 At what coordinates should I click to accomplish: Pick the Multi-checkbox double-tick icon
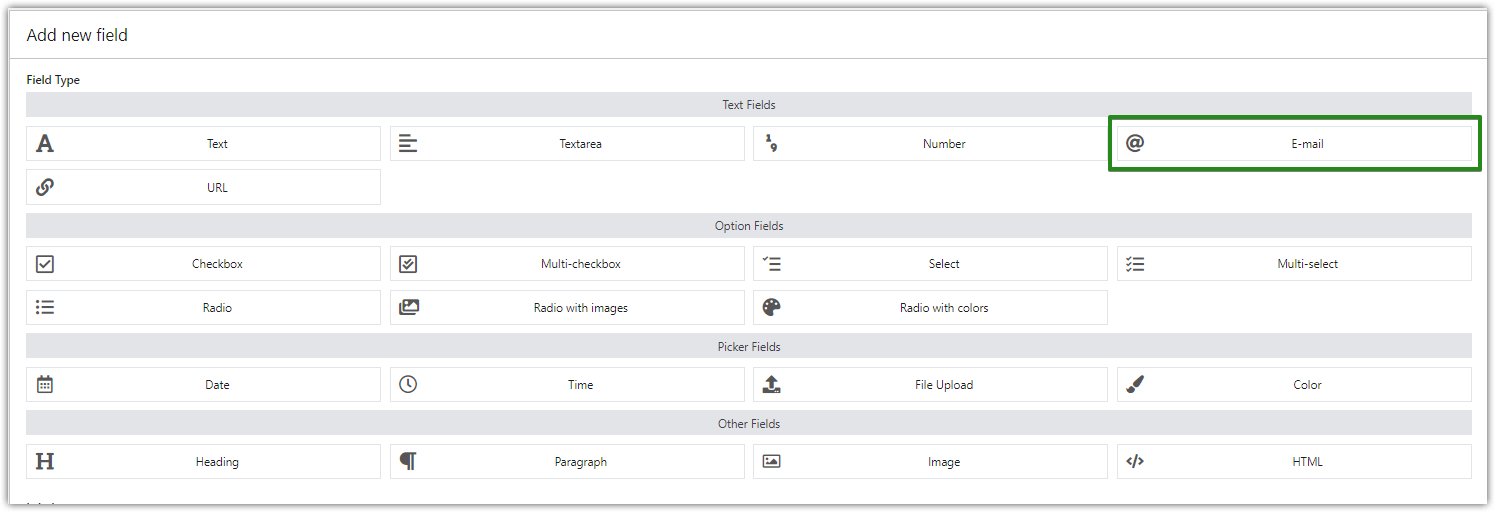408,264
